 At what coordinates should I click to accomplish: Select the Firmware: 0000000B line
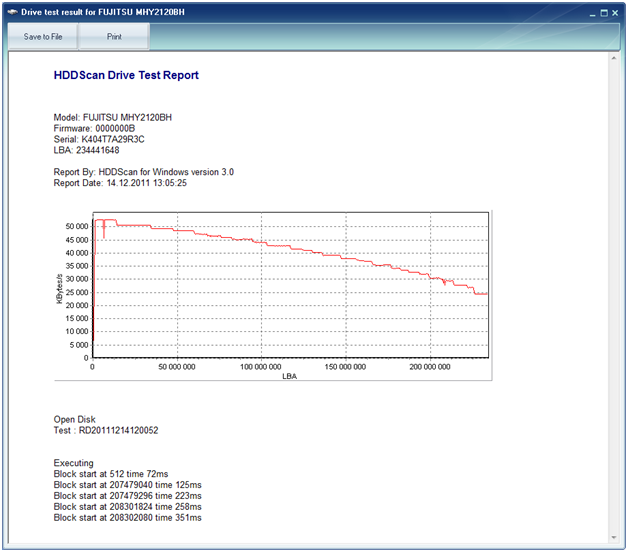tap(94, 128)
